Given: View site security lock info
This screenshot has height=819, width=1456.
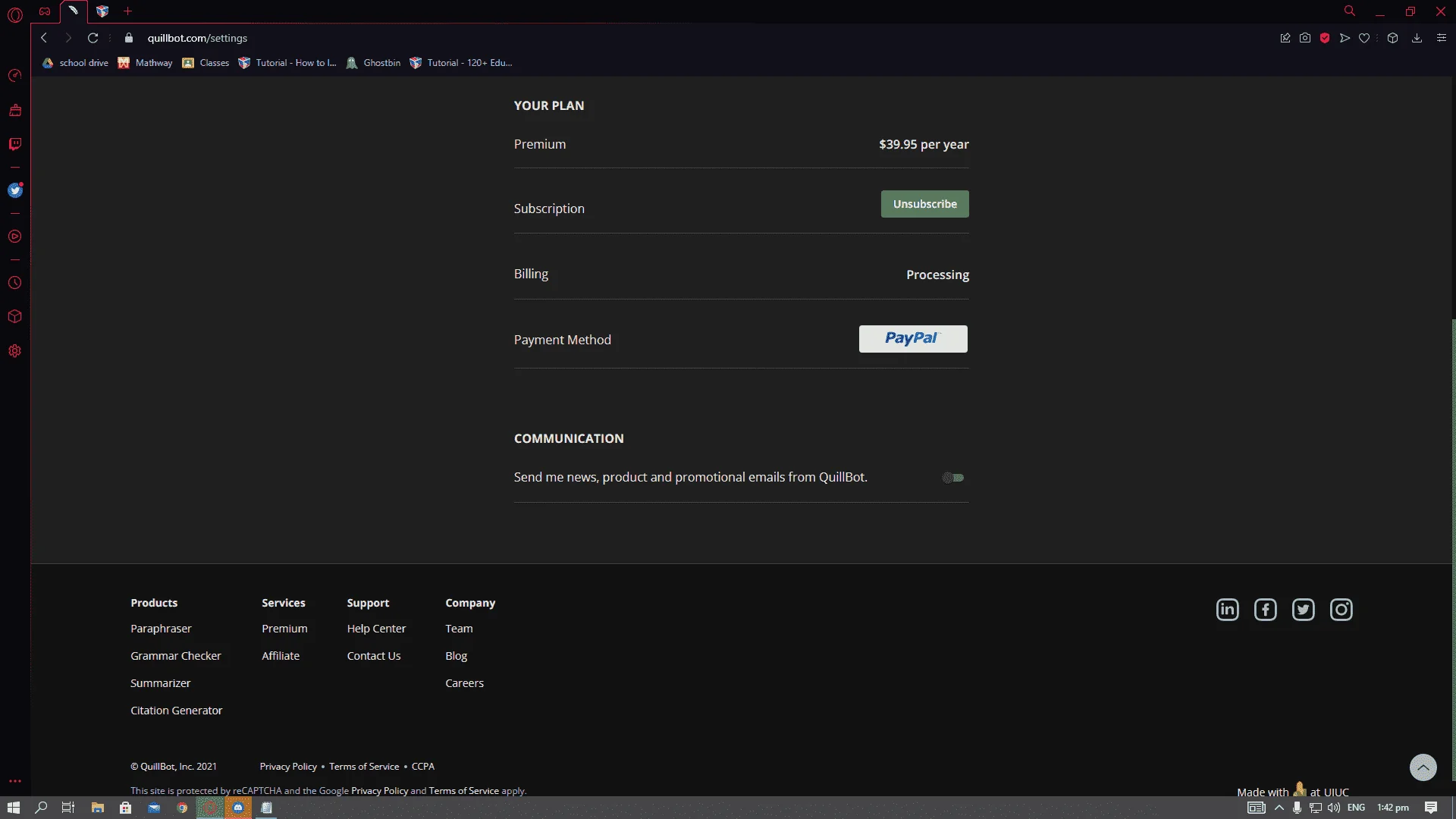Looking at the screenshot, I should tap(129, 38).
